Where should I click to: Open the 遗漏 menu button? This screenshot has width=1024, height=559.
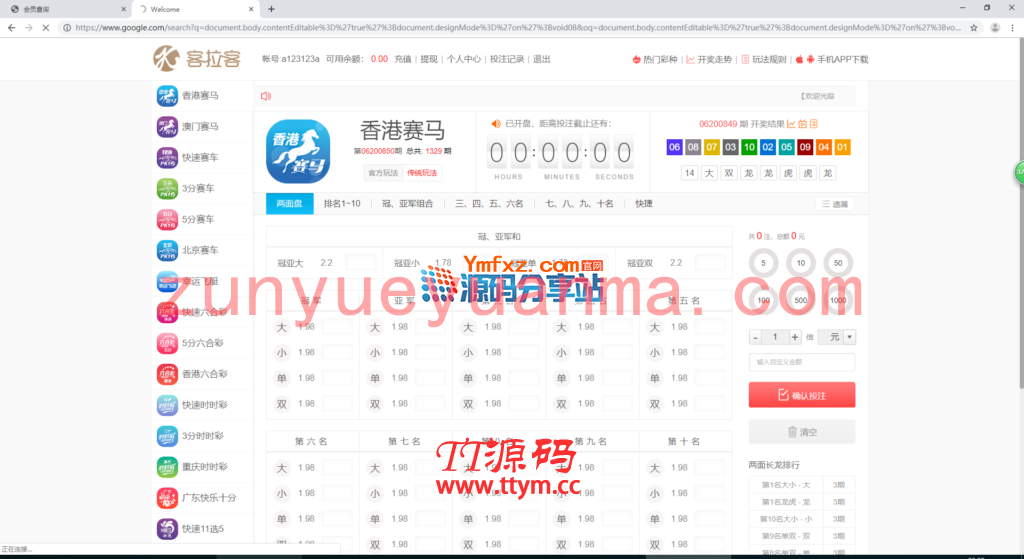tap(835, 204)
